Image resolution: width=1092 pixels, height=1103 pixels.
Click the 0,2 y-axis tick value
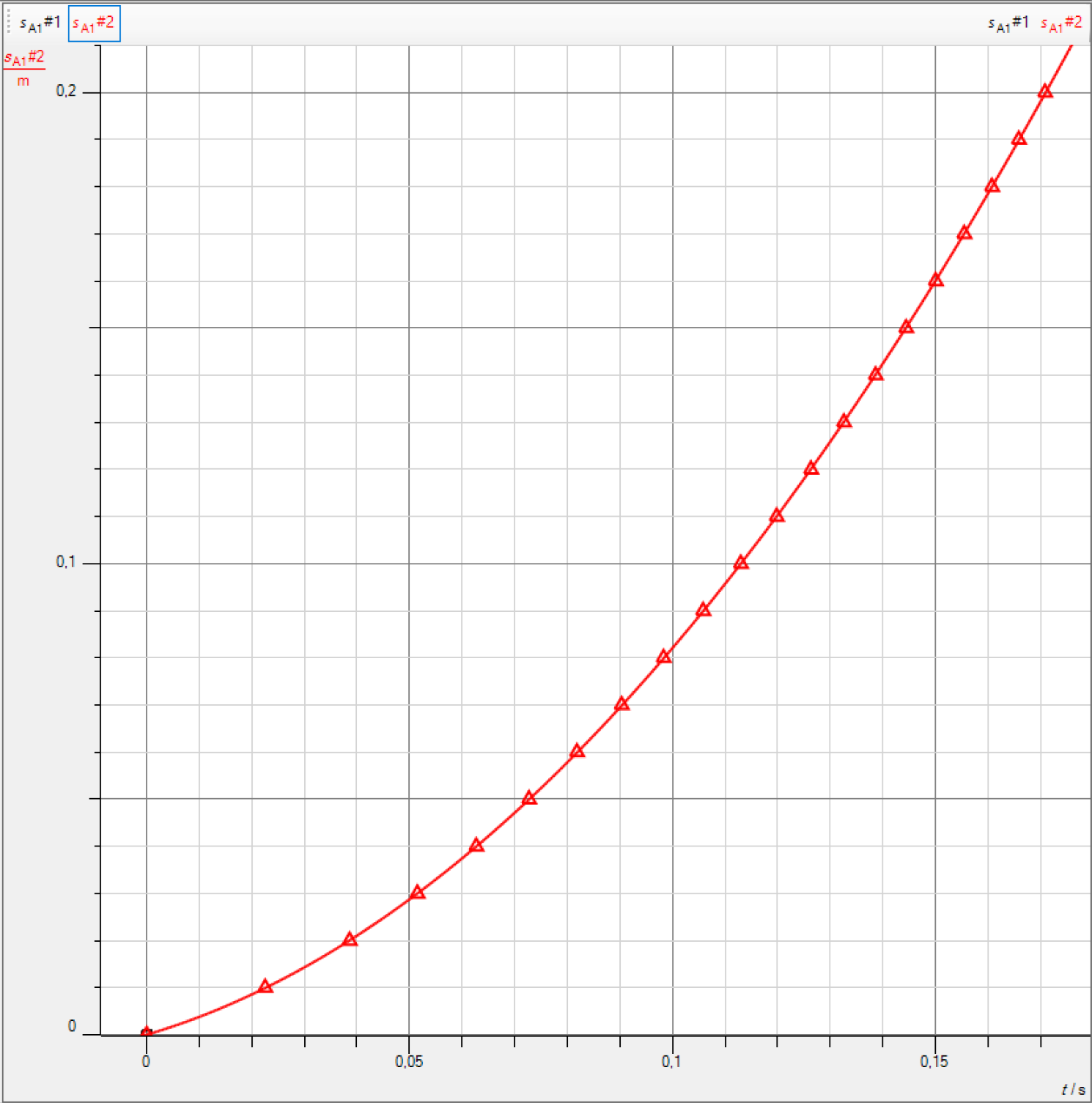pyautogui.click(x=66, y=91)
